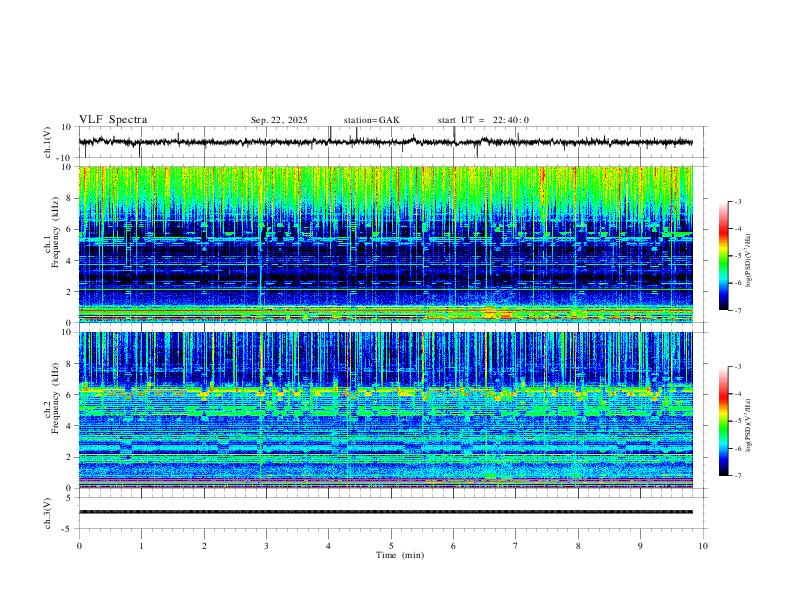Select the "start UT = 22:40:0" text
The width and height of the screenshot is (792, 612).
[483, 120]
